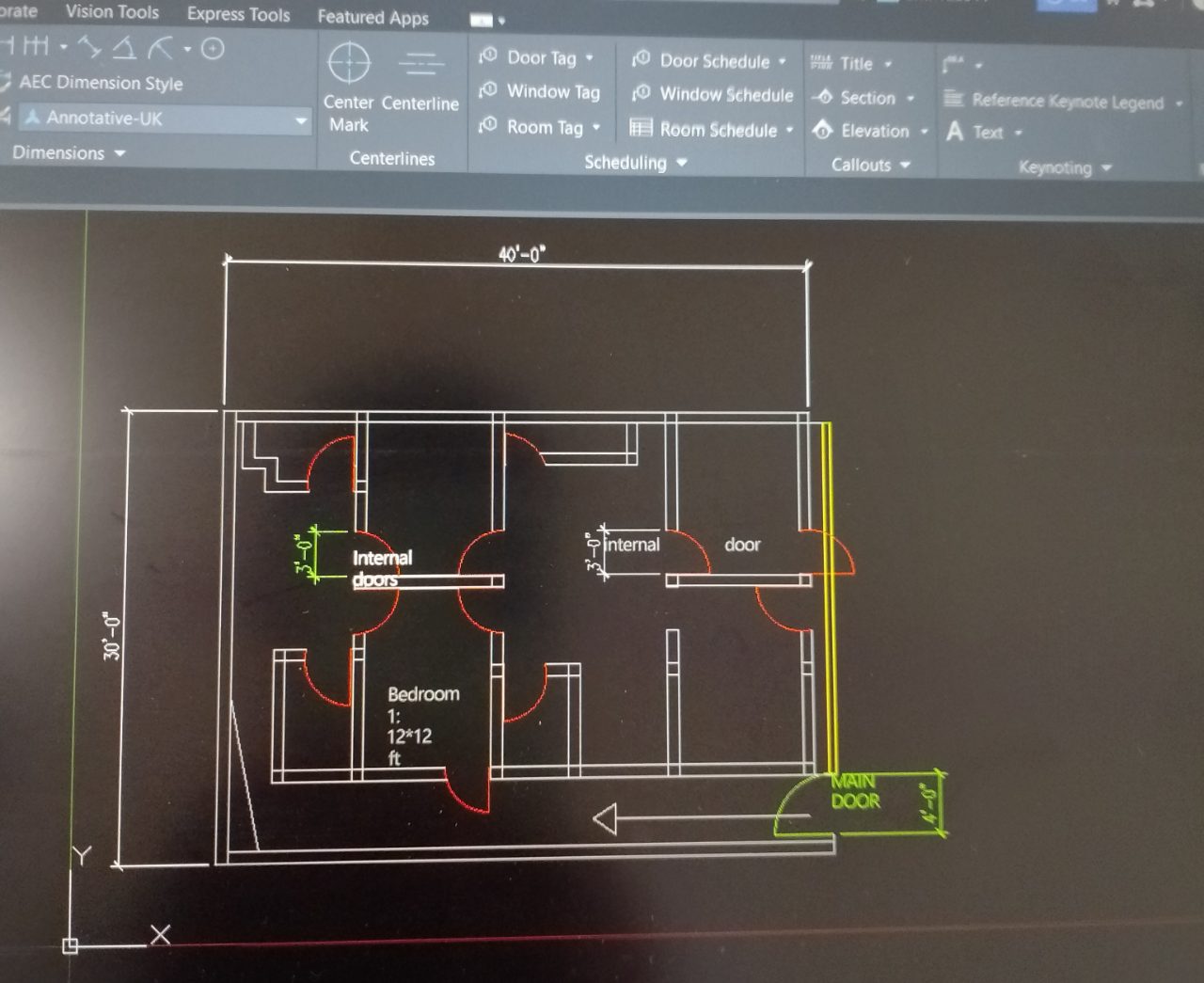Expand the Callouts panel
1204x983 pixels.
coord(905,166)
